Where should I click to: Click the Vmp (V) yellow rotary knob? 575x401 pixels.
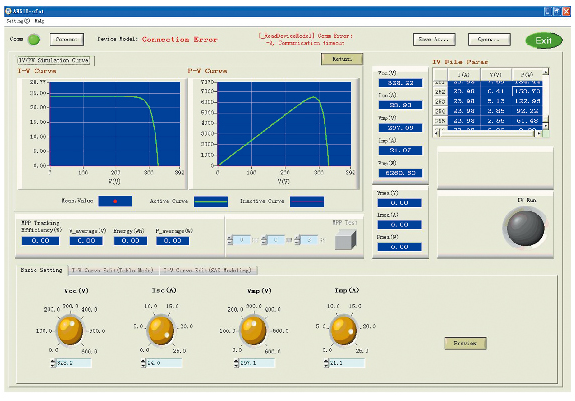[x=253, y=331]
